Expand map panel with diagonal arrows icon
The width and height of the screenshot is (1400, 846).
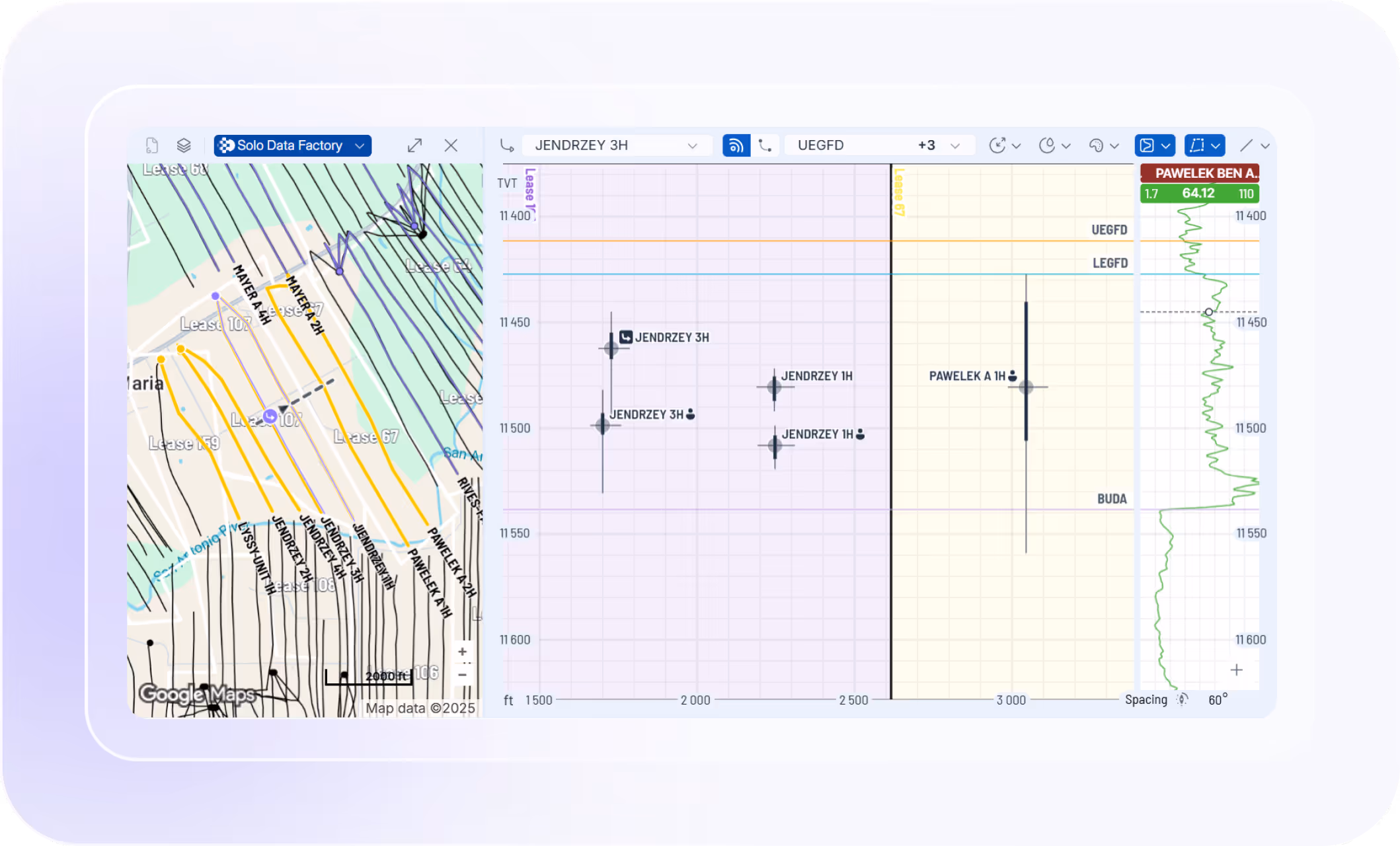point(414,145)
